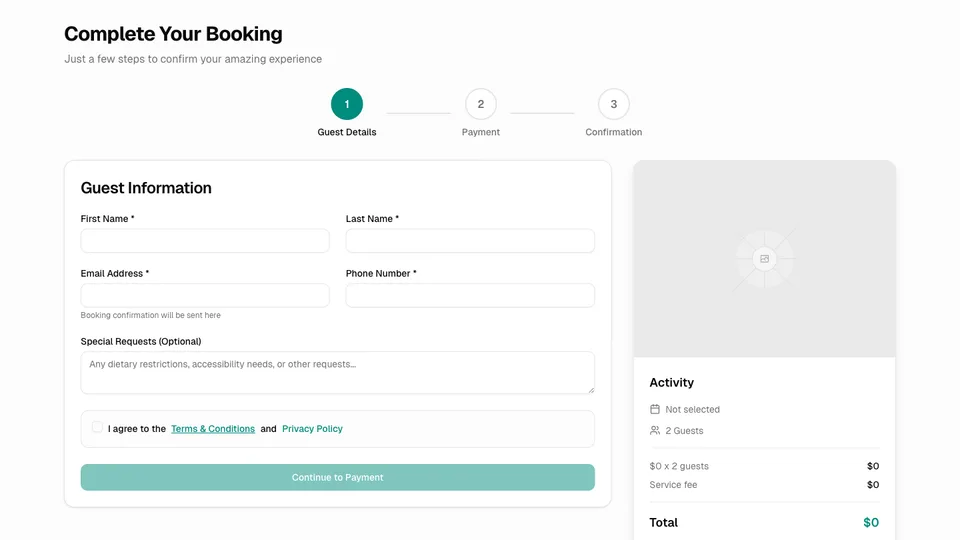Image resolution: width=960 pixels, height=540 pixels.
Task: Focus the First Name input field
Action: (x=205, y=241)
